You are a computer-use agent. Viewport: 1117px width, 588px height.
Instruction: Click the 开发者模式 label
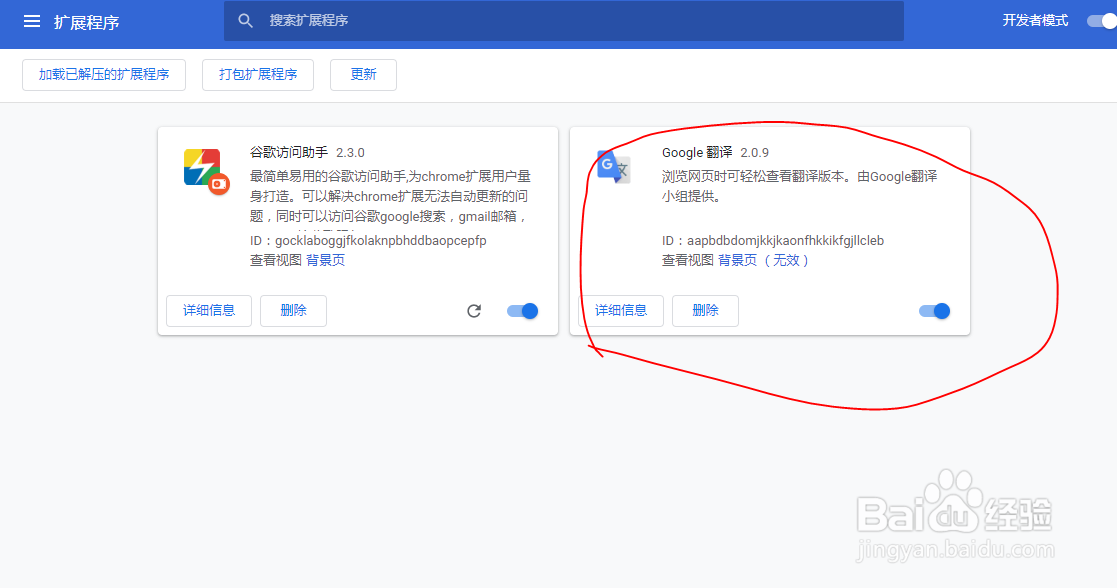(1035, 21)
